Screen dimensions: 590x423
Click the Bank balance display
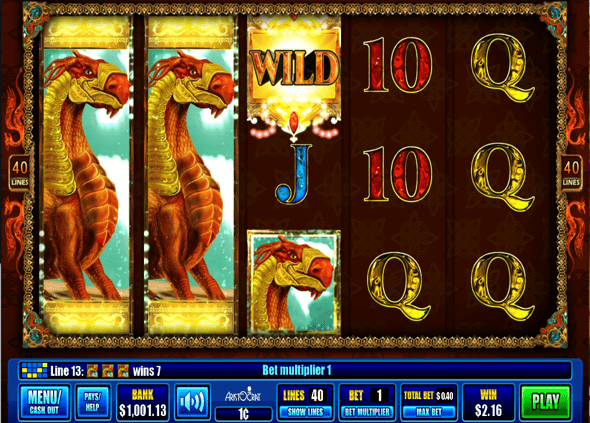tap(143, 402)
